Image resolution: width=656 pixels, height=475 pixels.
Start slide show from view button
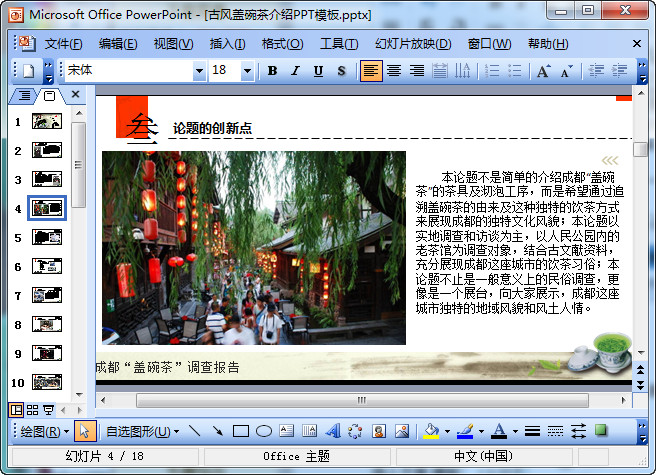(x=49, y=410)
